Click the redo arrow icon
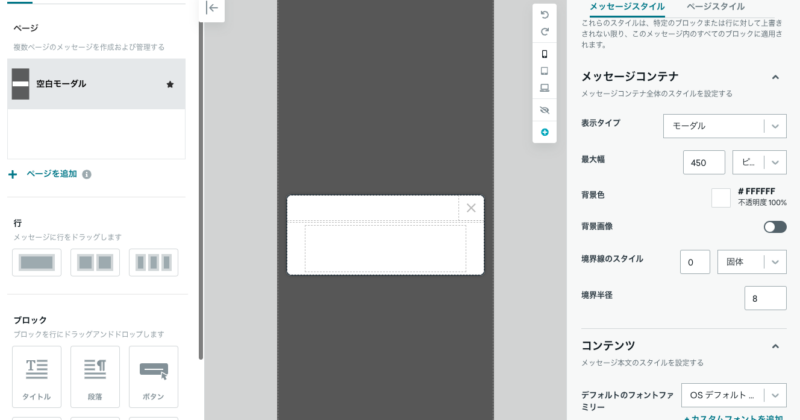800x420 pixels. point(544,32)
